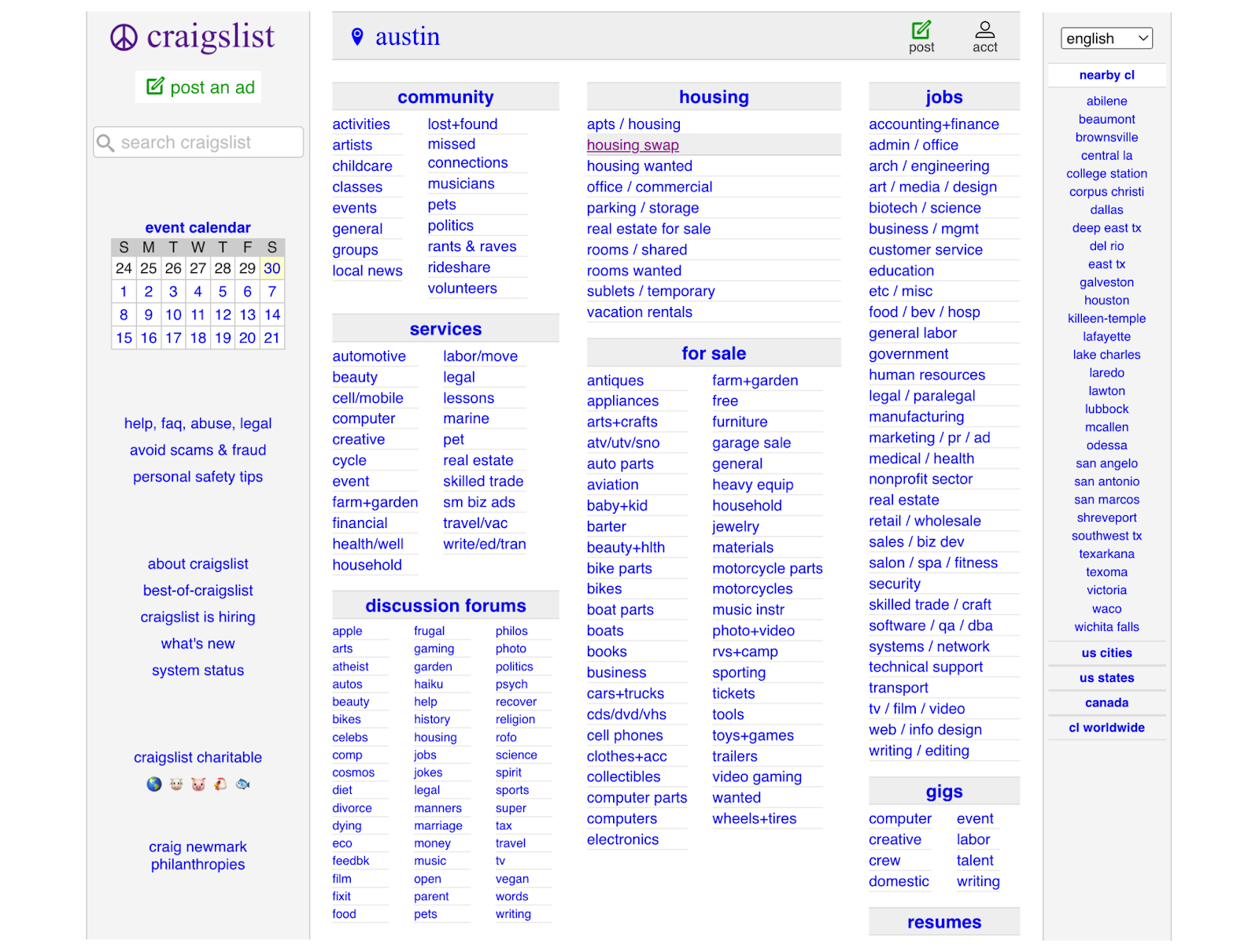Open the english language dropdown
The height and width of the screenshot is (952, 1259).
[1106, 38]
